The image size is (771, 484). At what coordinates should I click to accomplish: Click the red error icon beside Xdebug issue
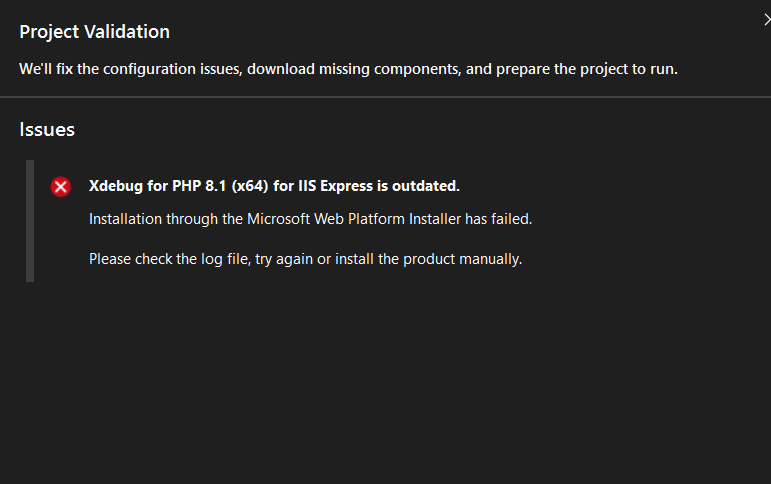click(x=61, y=187)
